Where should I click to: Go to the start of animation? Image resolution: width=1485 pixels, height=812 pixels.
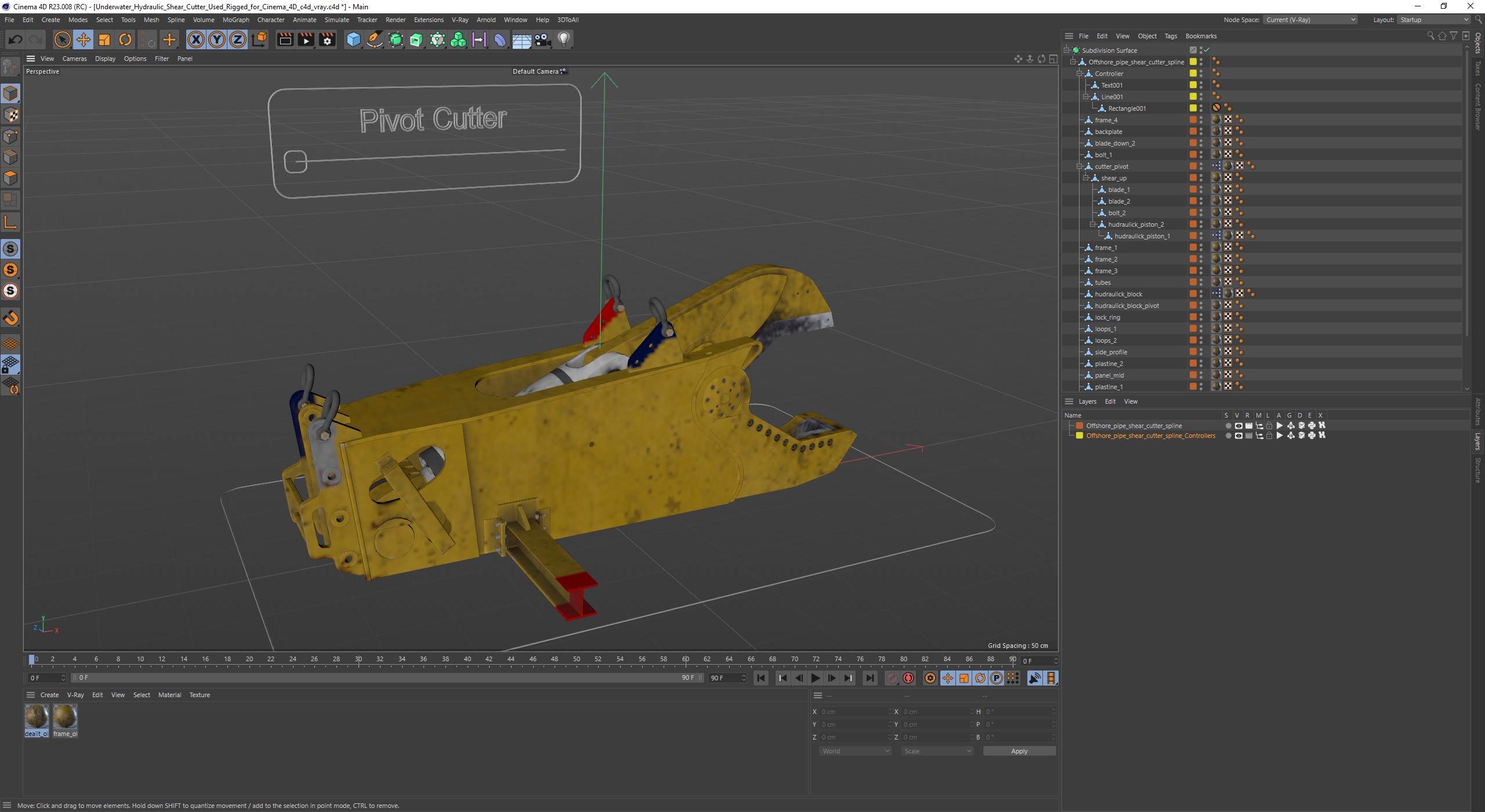[761, 678]
